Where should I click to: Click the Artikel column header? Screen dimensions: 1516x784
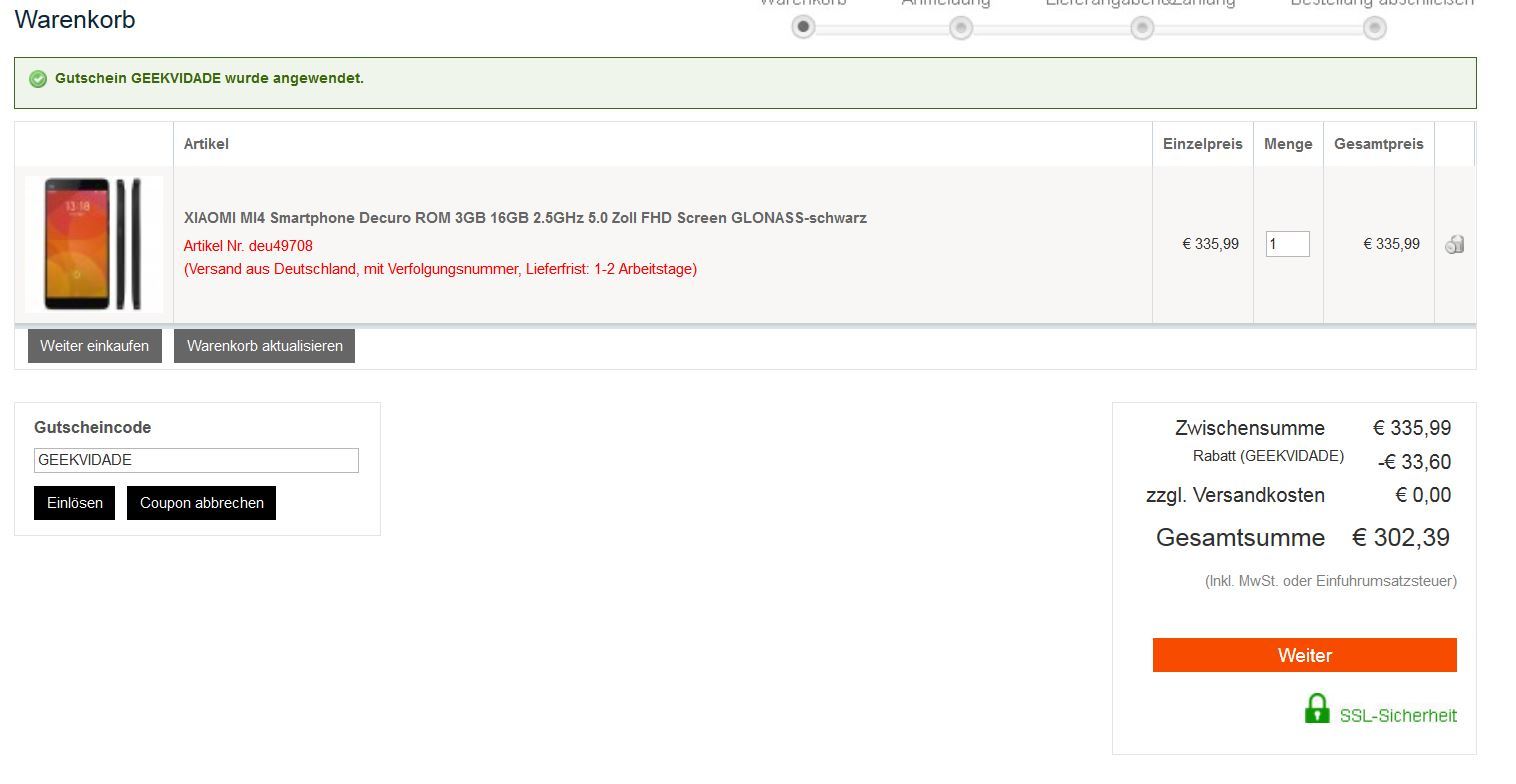click(x=206, y=144)
